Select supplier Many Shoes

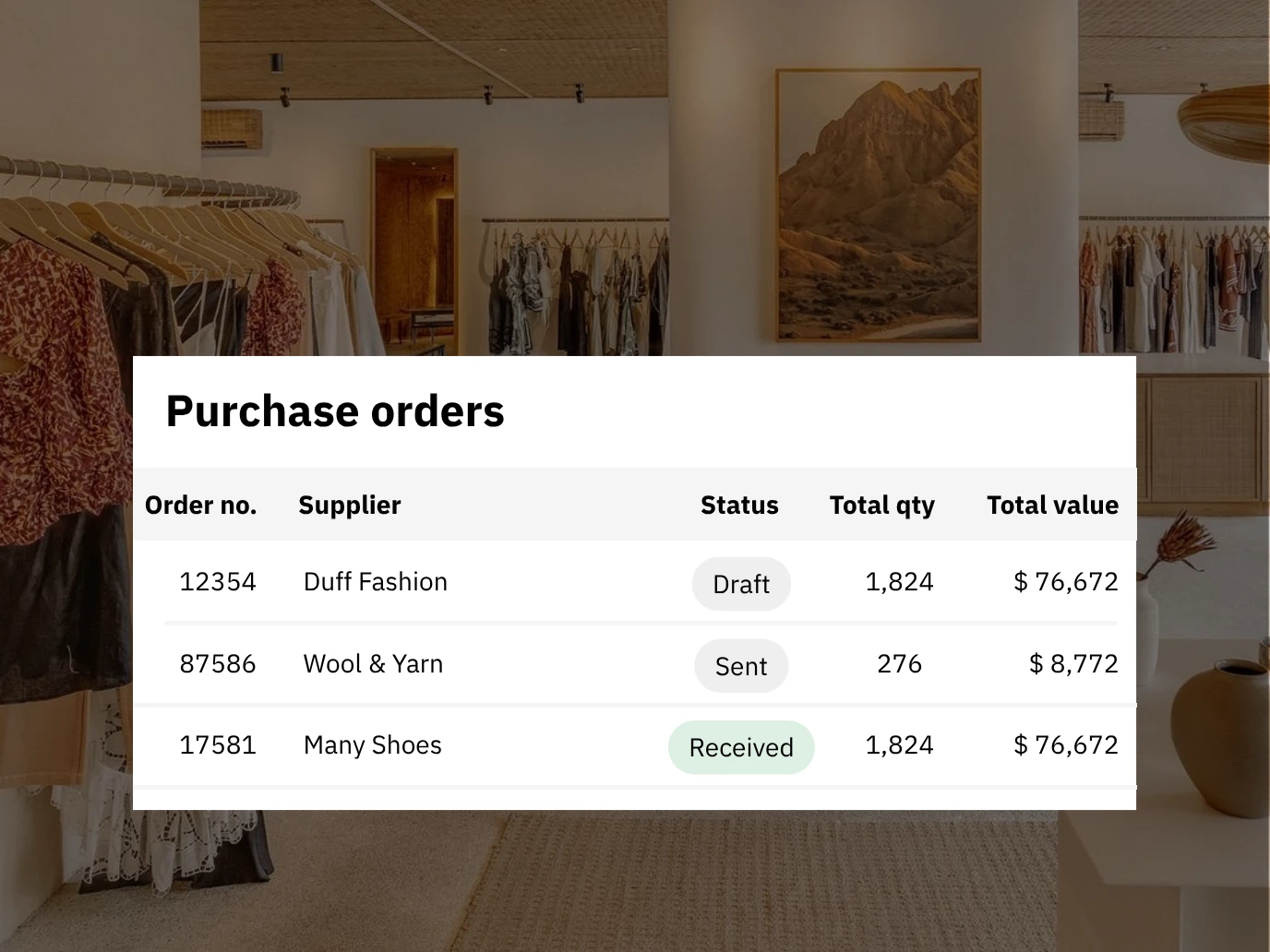coord(373,745)
